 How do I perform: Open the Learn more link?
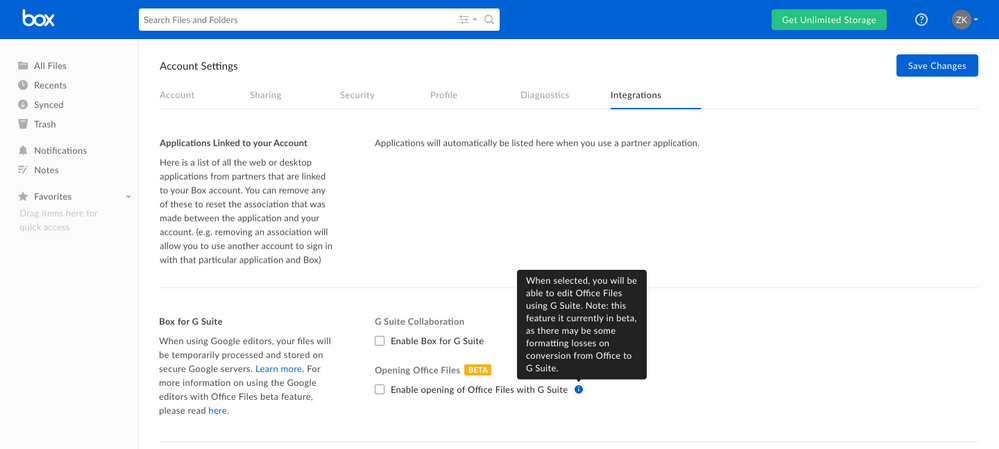pos(278,369)
